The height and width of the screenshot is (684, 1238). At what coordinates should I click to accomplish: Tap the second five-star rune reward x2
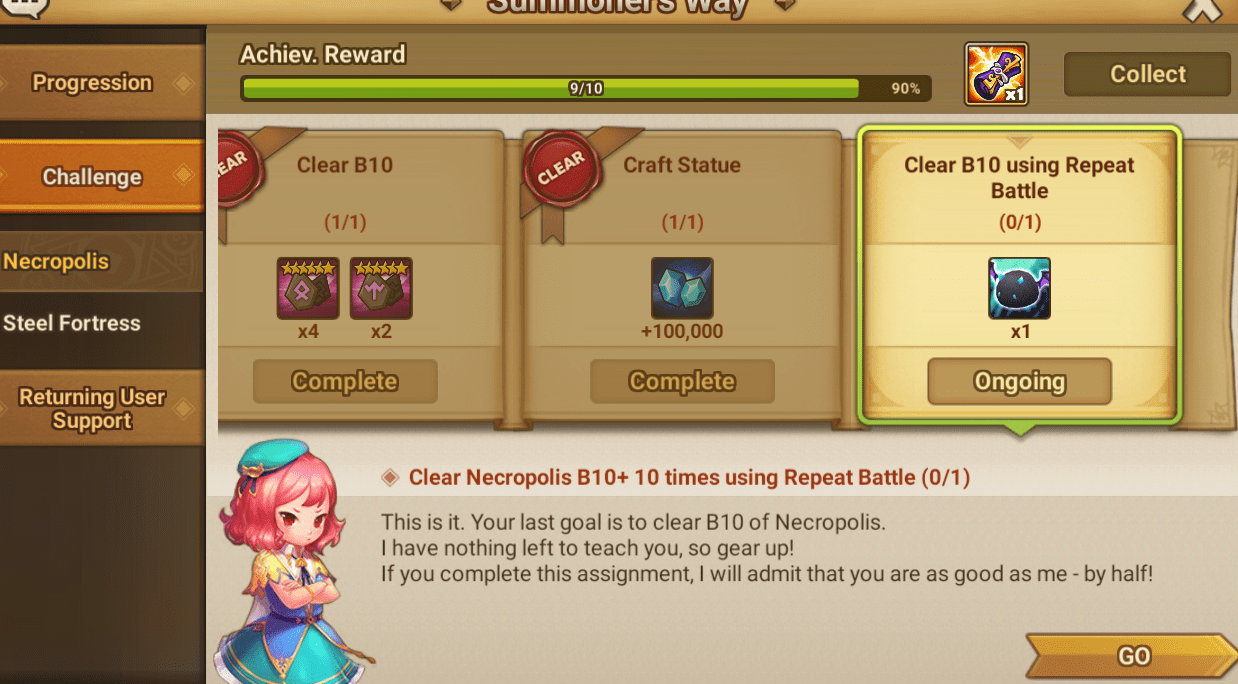click(x=381, y=288)
